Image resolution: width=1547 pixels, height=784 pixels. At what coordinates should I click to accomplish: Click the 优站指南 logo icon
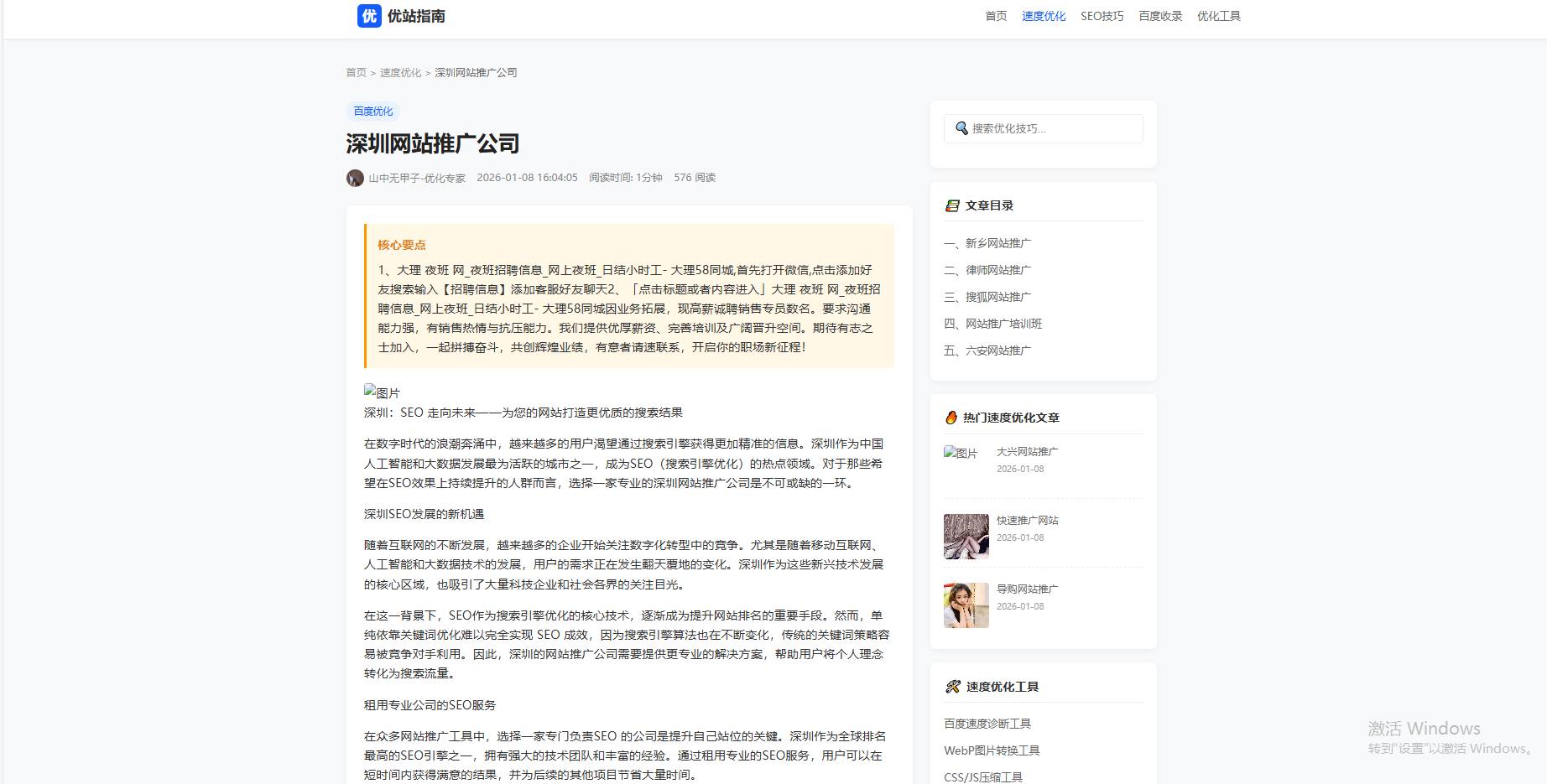(x=369, y=16)
